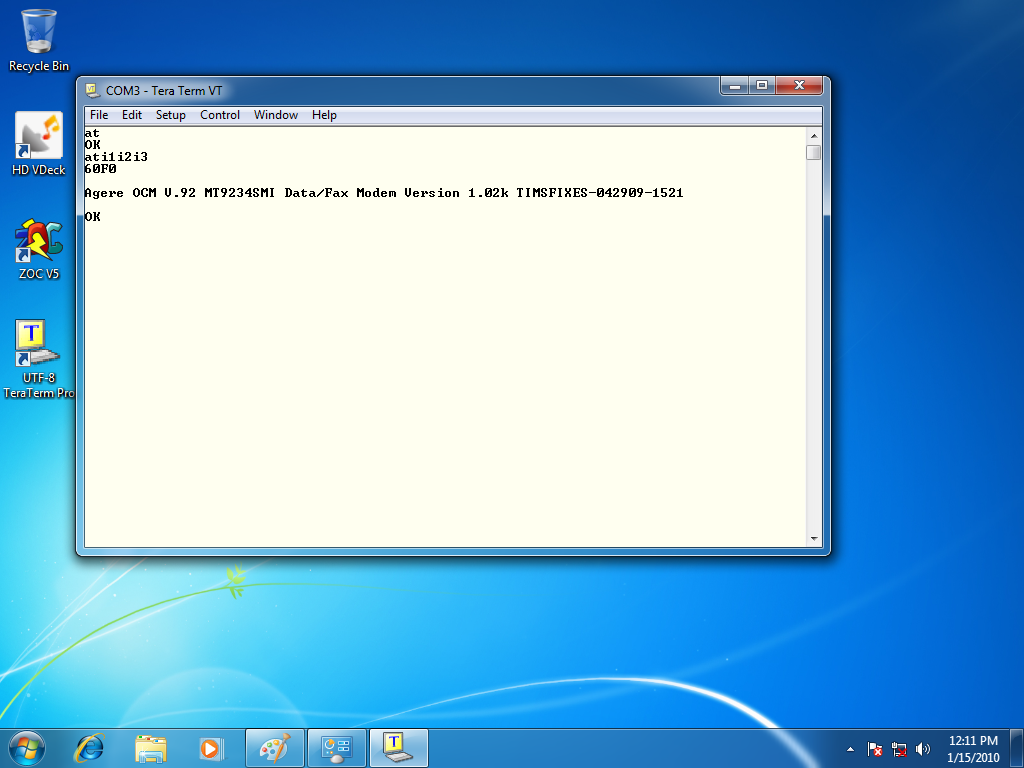Screen dimensions: 1024x768
Task: Open the Setup menu
Action: click(x=170, y=115)
